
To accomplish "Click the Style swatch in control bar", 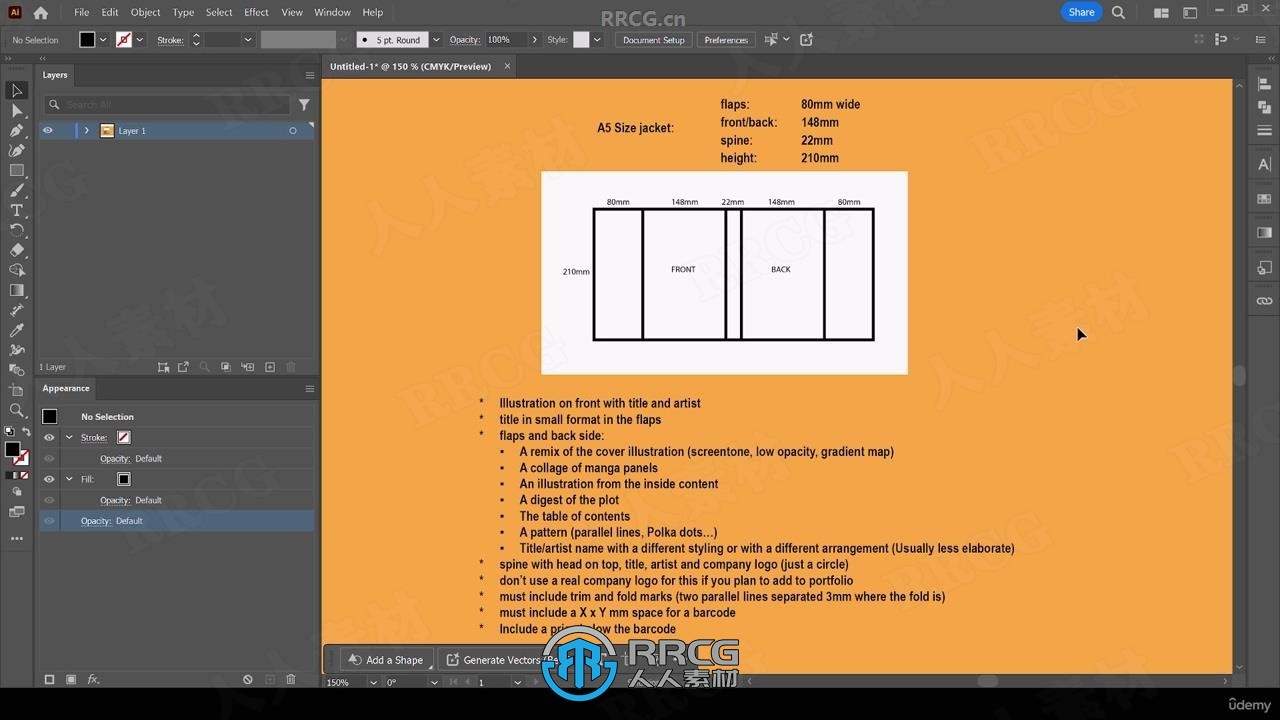I will coord(581,40).
